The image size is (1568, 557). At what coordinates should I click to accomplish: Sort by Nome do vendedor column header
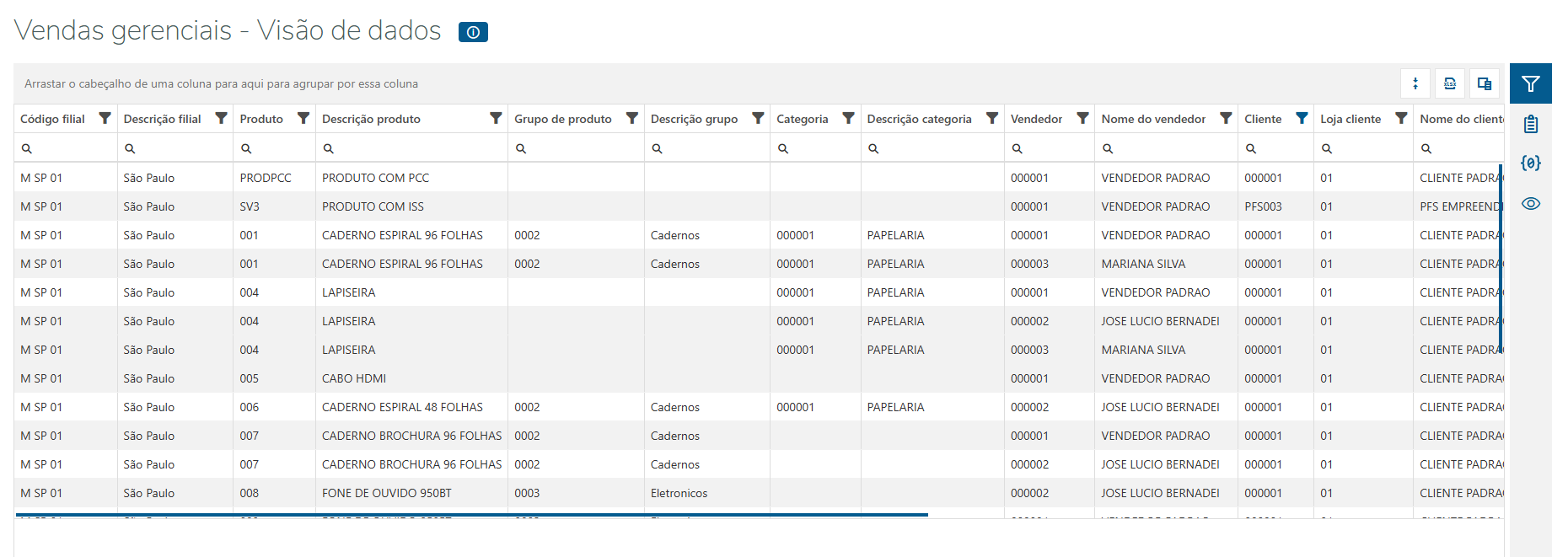coord(1152,119)
